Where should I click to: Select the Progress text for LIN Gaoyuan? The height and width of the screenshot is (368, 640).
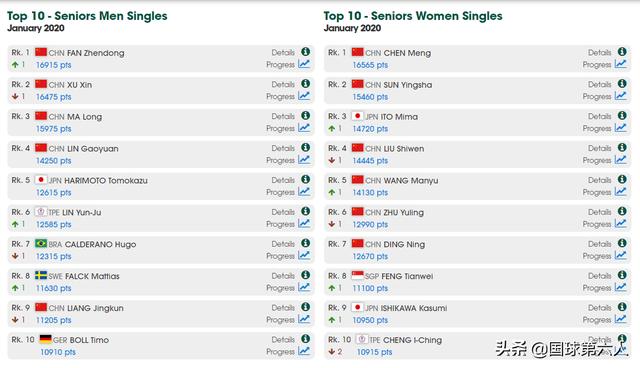(x=280, y=160)
